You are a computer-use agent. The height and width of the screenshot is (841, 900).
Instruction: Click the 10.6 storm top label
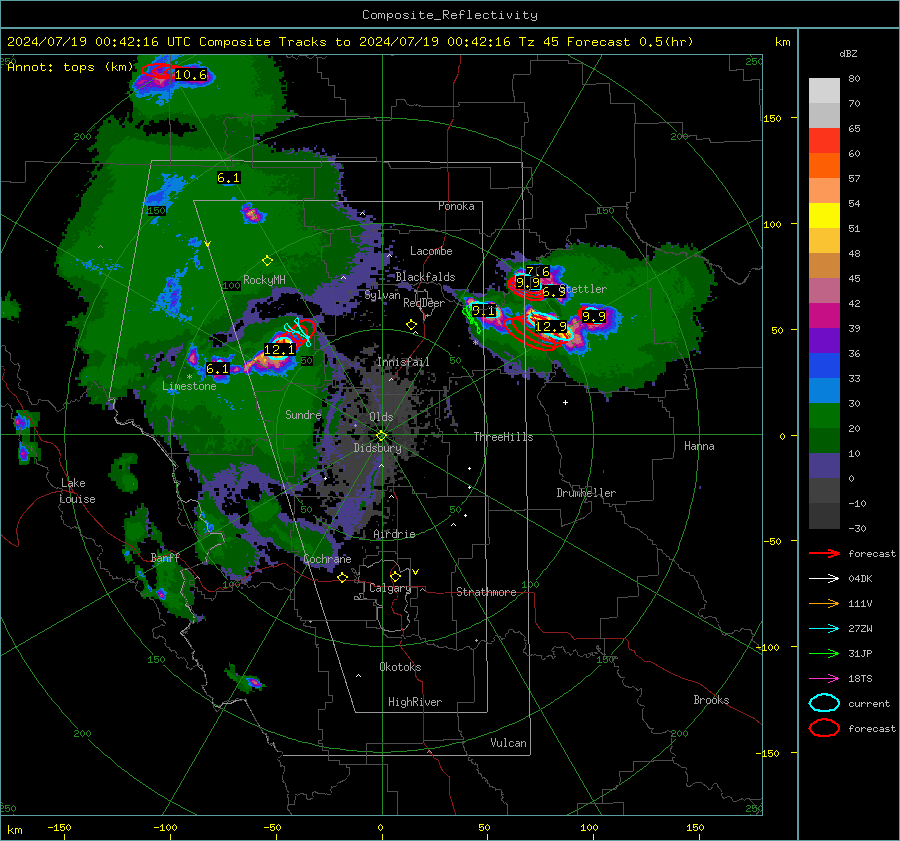(x=191, y=75)
